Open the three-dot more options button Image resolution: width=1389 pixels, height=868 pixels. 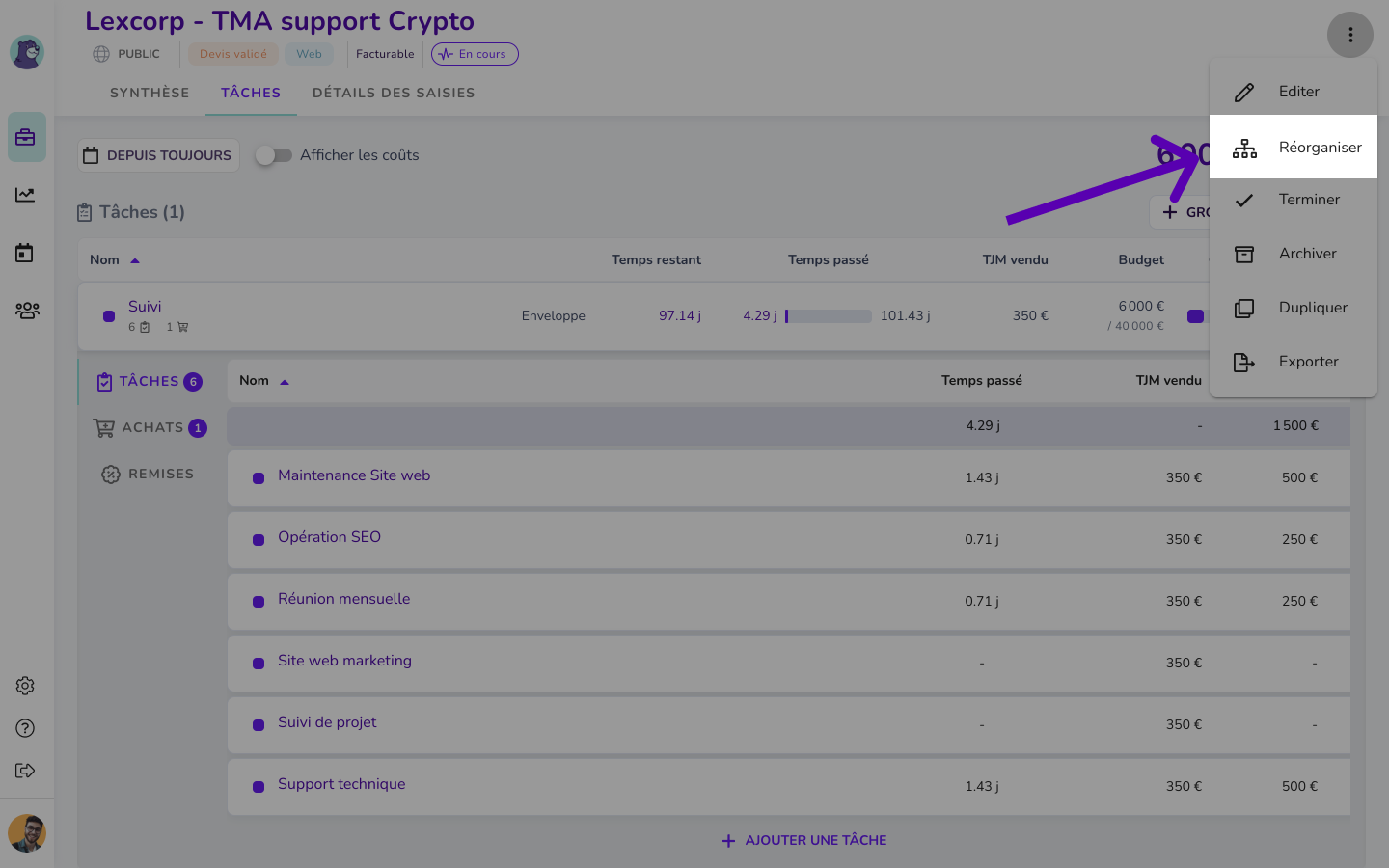(x=1350, y=35)
